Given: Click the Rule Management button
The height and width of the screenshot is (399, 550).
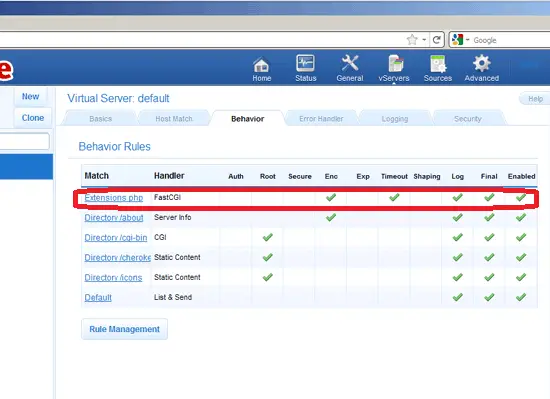Looking at the screenshot, I should 125,329.
